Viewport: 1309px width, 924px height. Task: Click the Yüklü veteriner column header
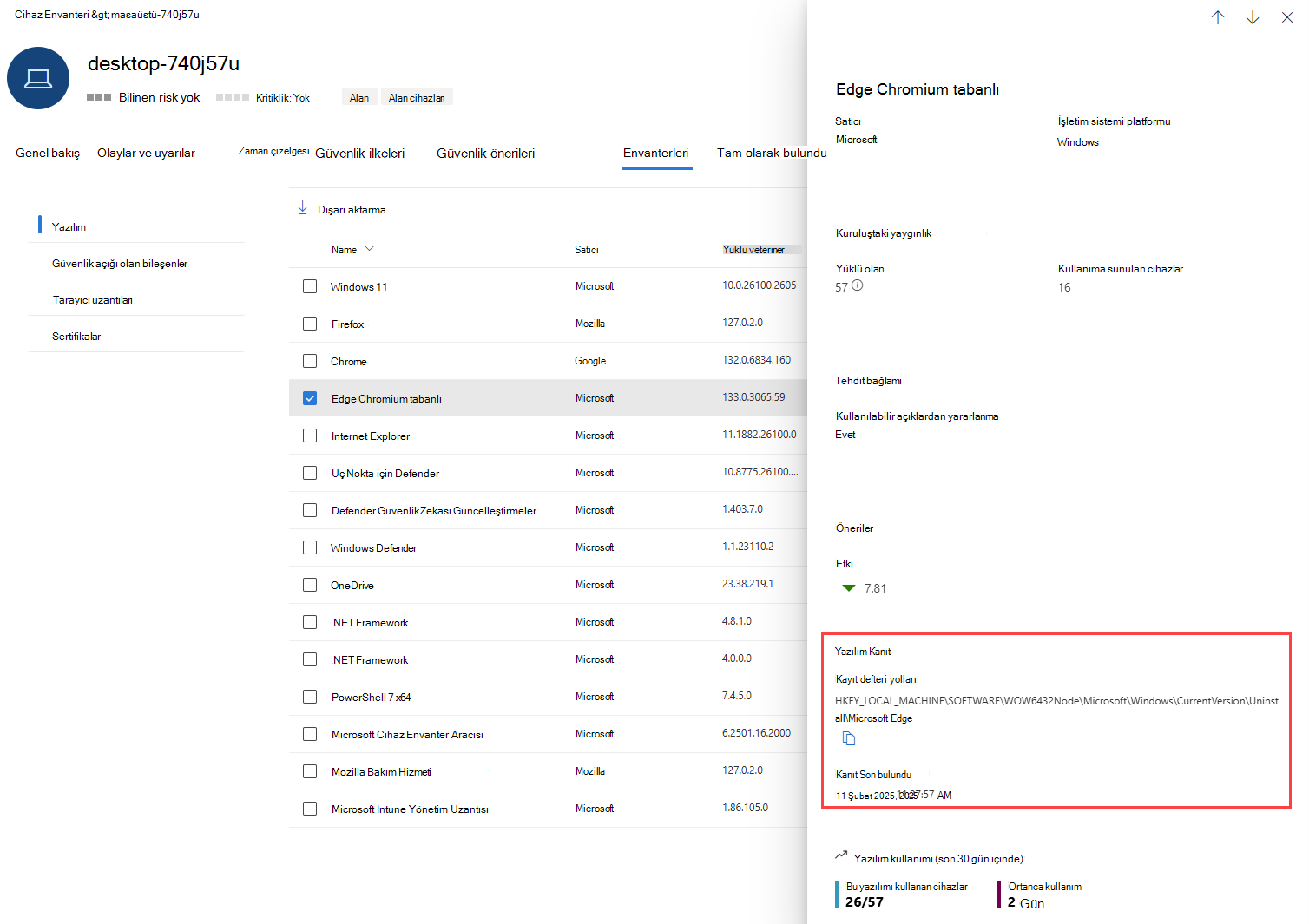(753, 250)
